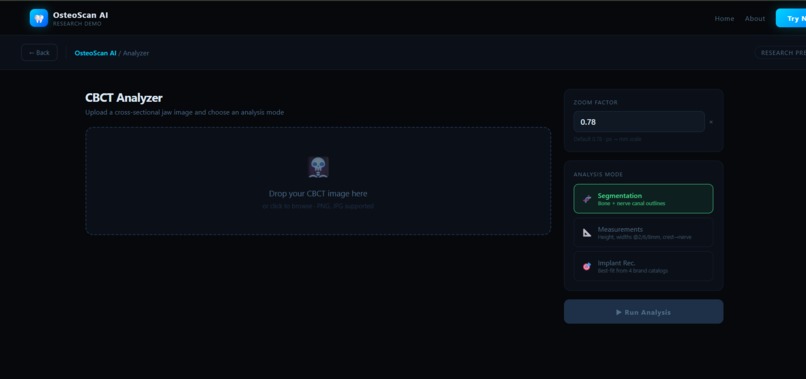Go back using the Back button
Screen dimensions: 806x379
coord(39,52)
